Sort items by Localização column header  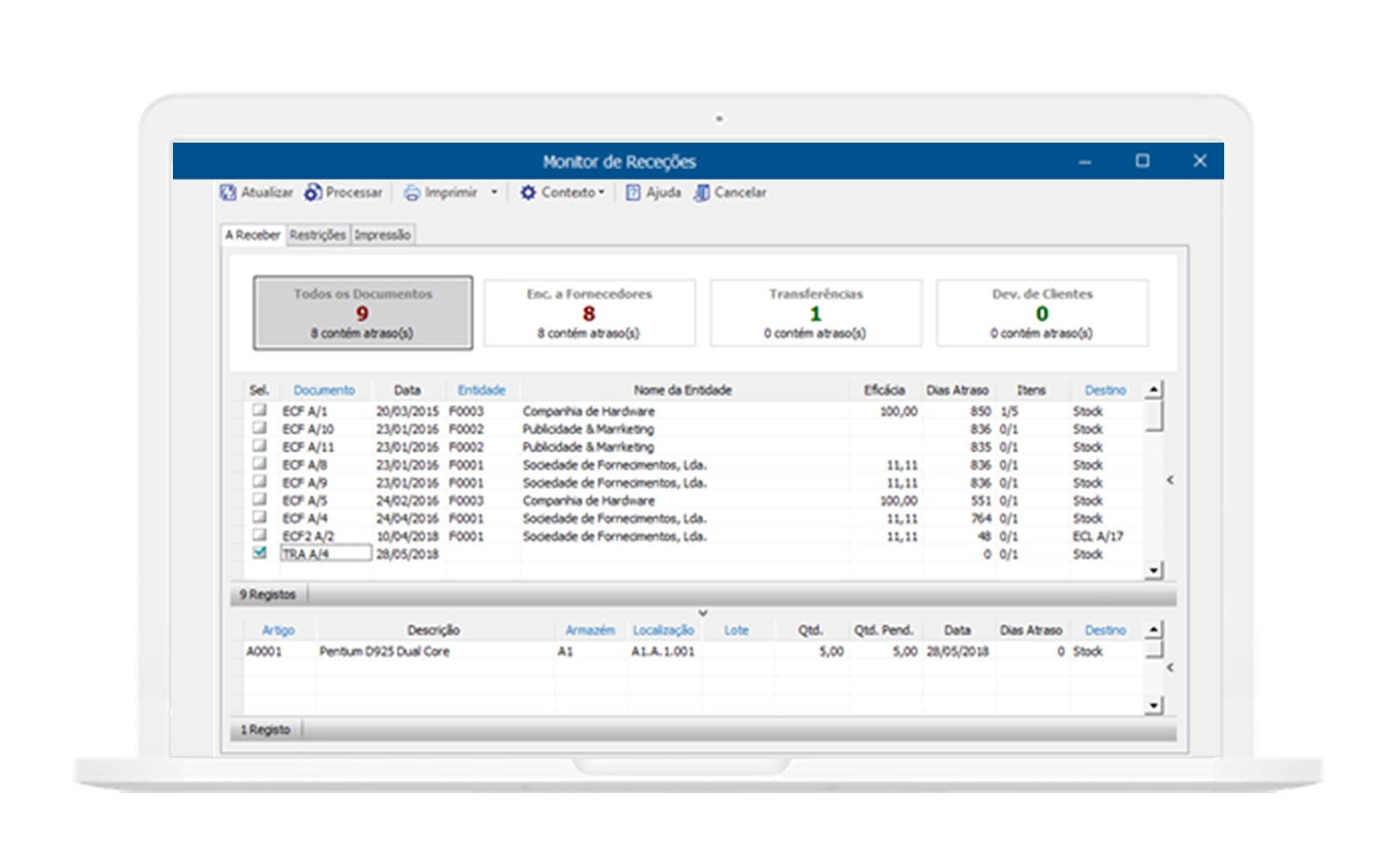click(x=663, y=630)
